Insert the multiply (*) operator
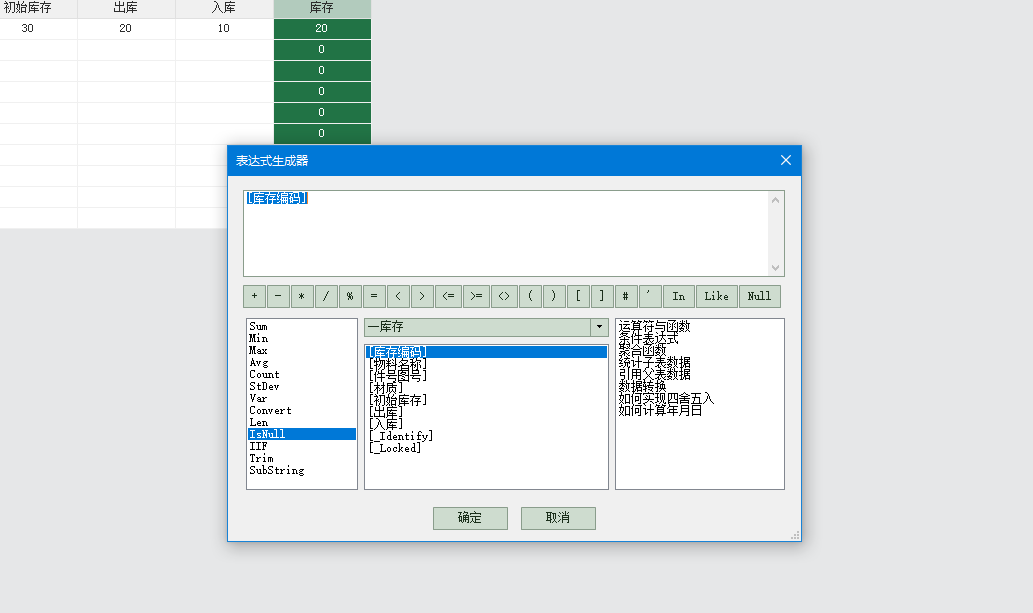 (x=303, y=297)
